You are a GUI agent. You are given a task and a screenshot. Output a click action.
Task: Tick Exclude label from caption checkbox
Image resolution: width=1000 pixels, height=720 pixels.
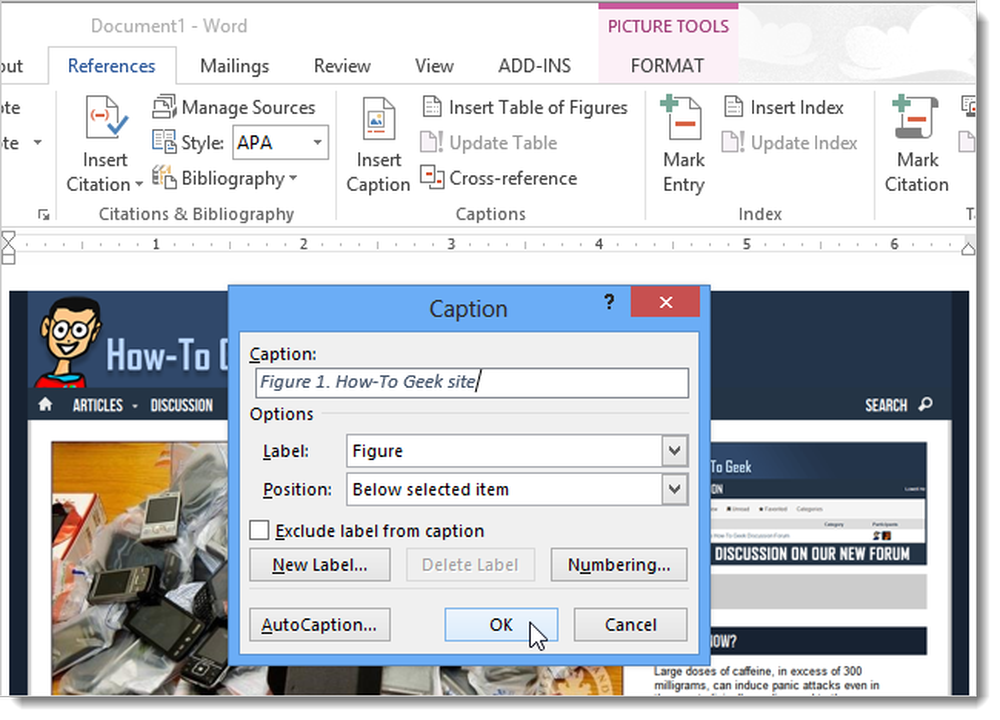pos(259,530)
